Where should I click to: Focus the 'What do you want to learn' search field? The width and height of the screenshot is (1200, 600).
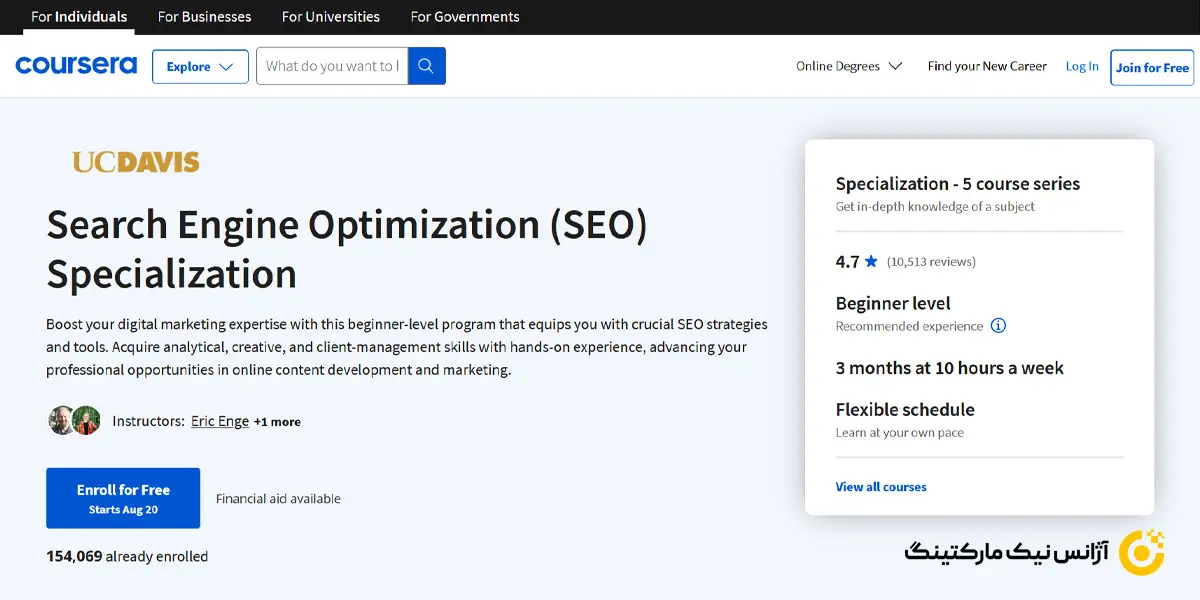pyautogui.click(x=332, y=66)
